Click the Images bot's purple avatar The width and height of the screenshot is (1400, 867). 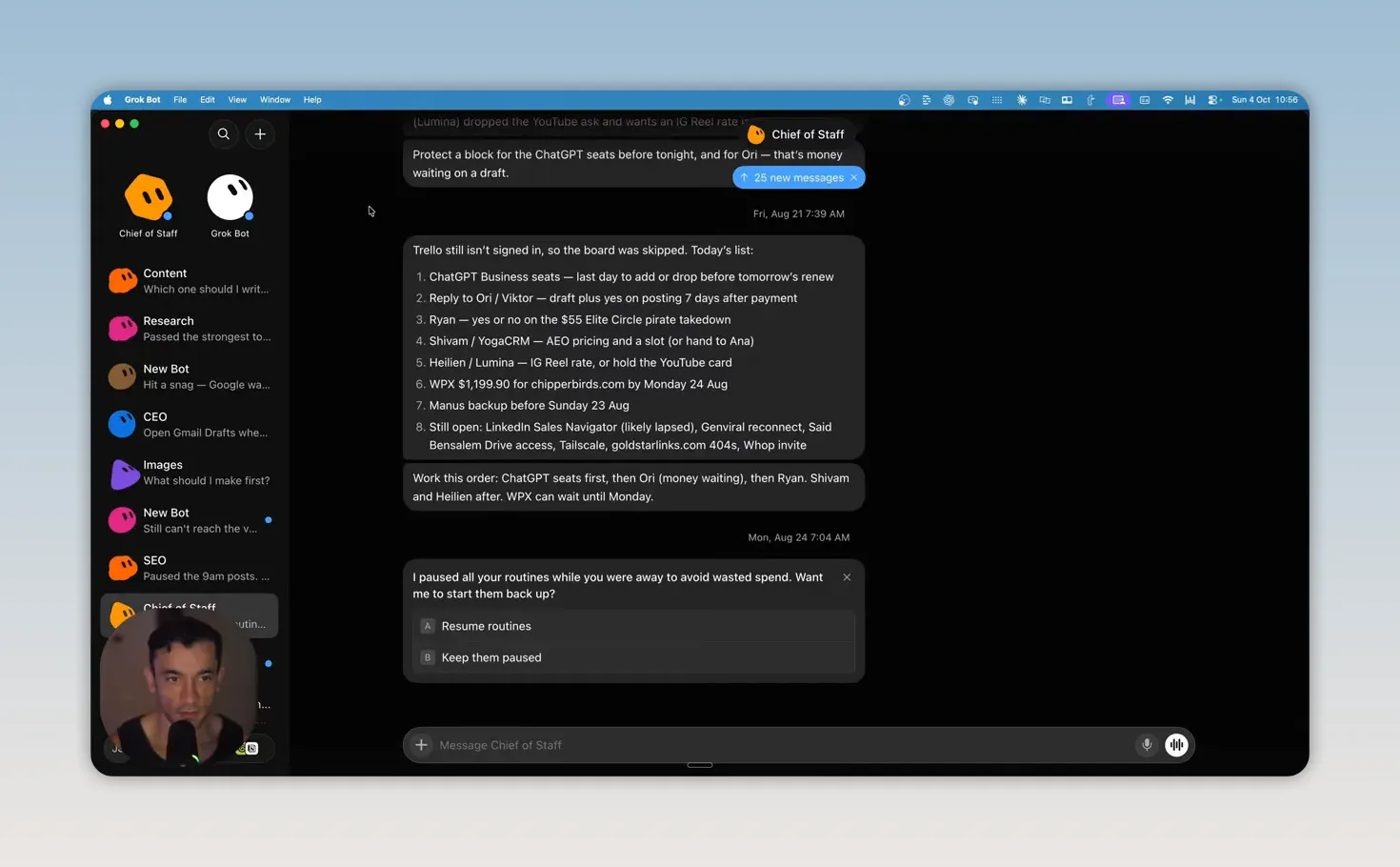point(123,473)
